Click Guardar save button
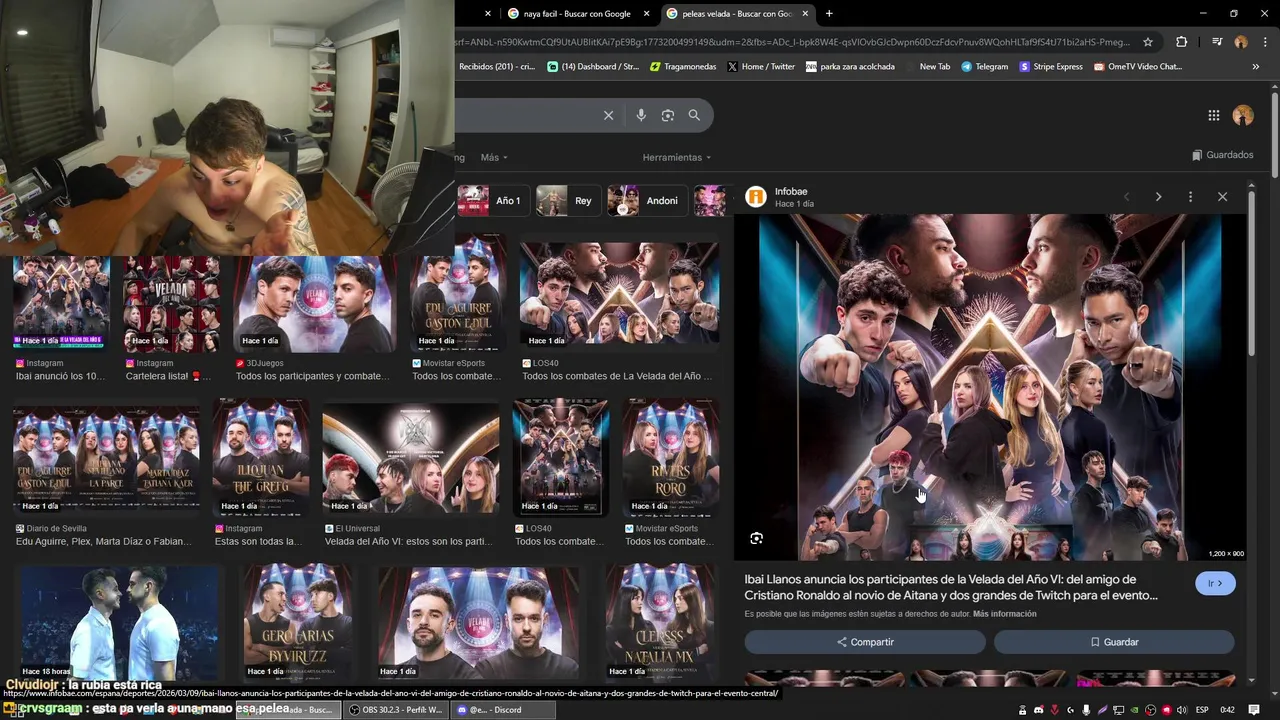This screenshot has height=720, width=1280. [x=1114, y=642]
